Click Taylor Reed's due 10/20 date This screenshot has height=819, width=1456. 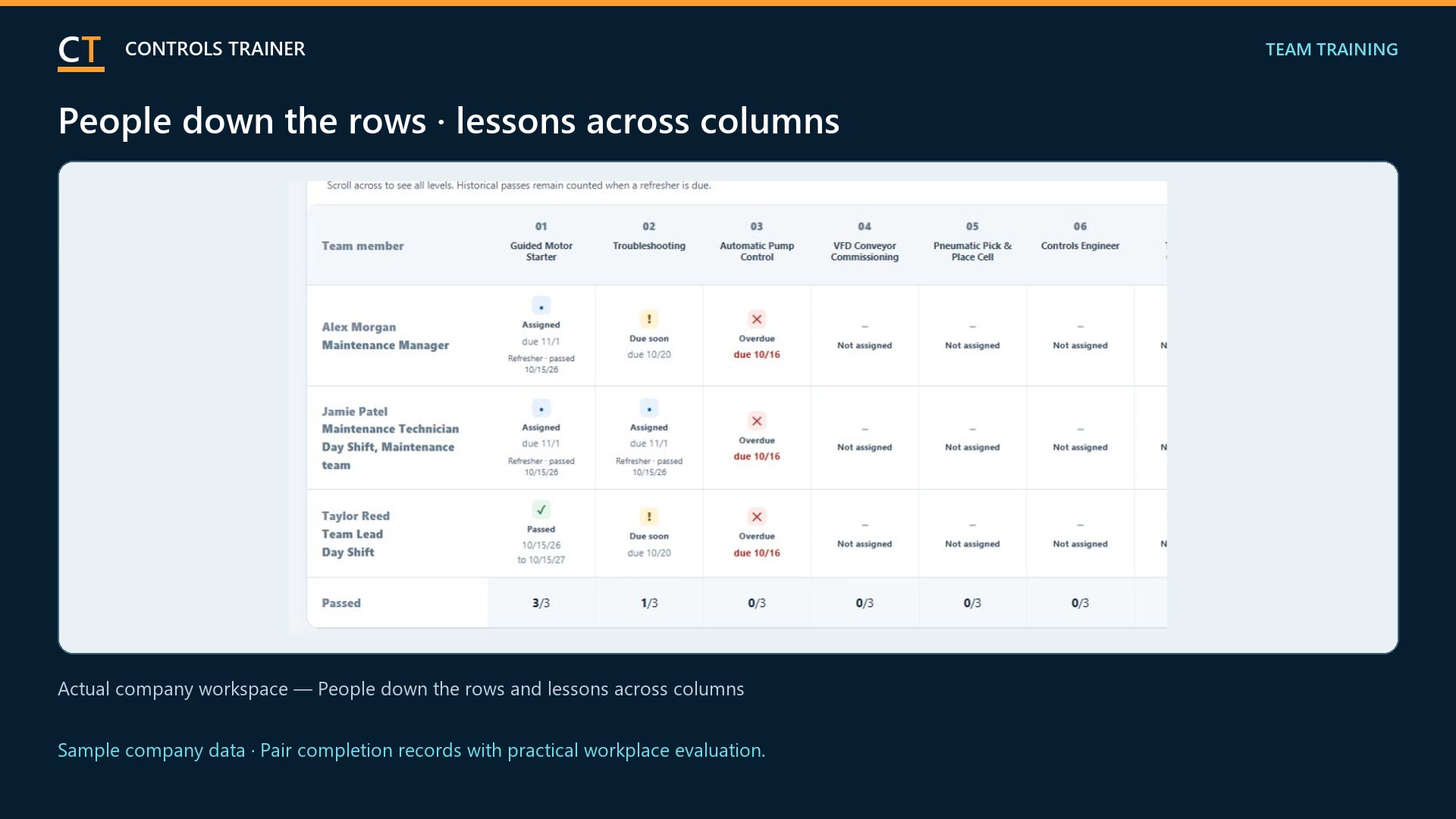(x=648, y=553)
